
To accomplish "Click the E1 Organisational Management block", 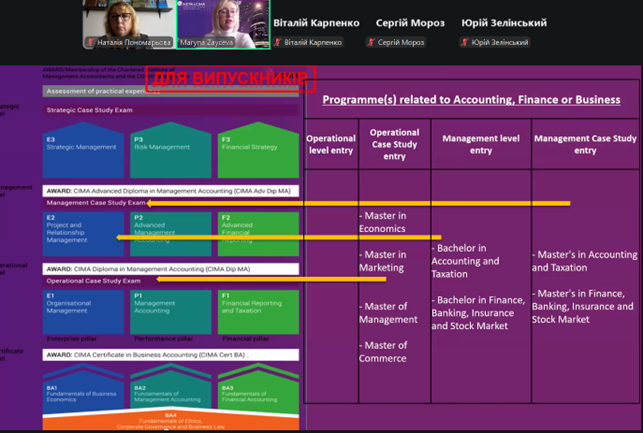I will (x=83, y=310).
